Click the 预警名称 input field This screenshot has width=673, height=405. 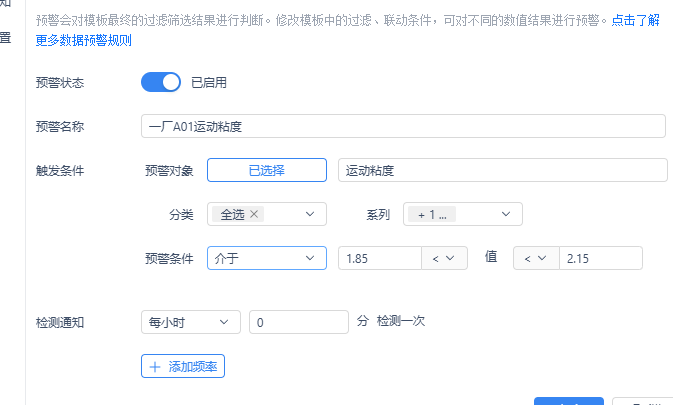(x=403, y=126)
